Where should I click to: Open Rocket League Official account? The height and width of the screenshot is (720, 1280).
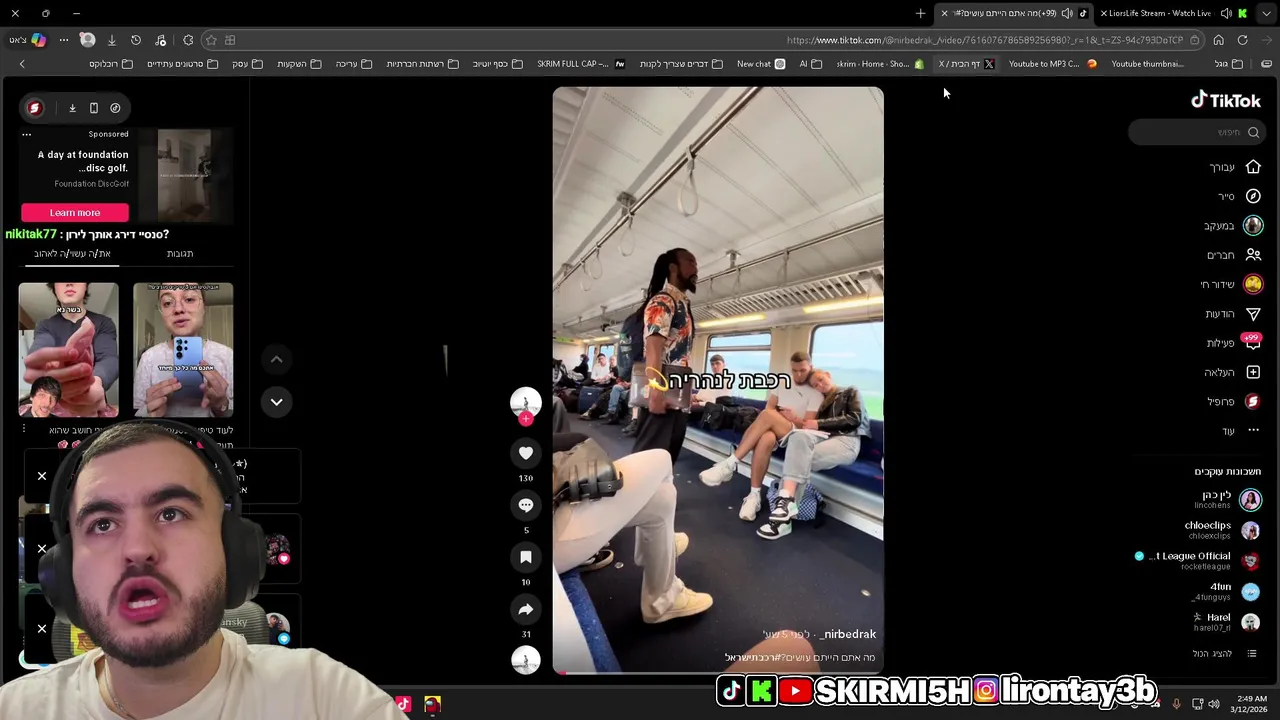click(1198, 561)
